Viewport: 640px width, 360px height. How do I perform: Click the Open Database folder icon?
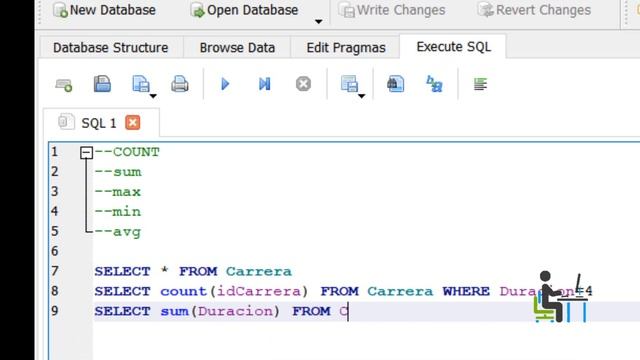coord(198,10)
